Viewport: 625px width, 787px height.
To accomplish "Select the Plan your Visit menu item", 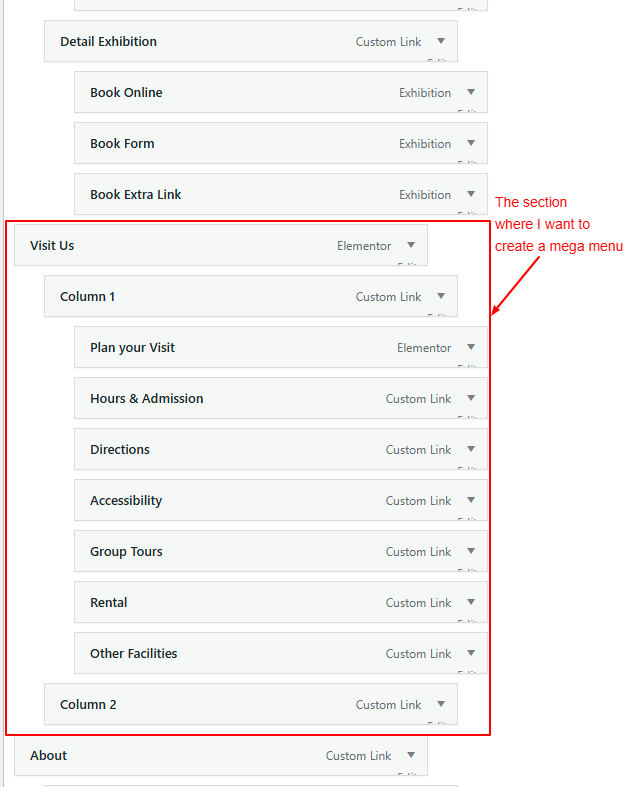I will tap(132, 348).
